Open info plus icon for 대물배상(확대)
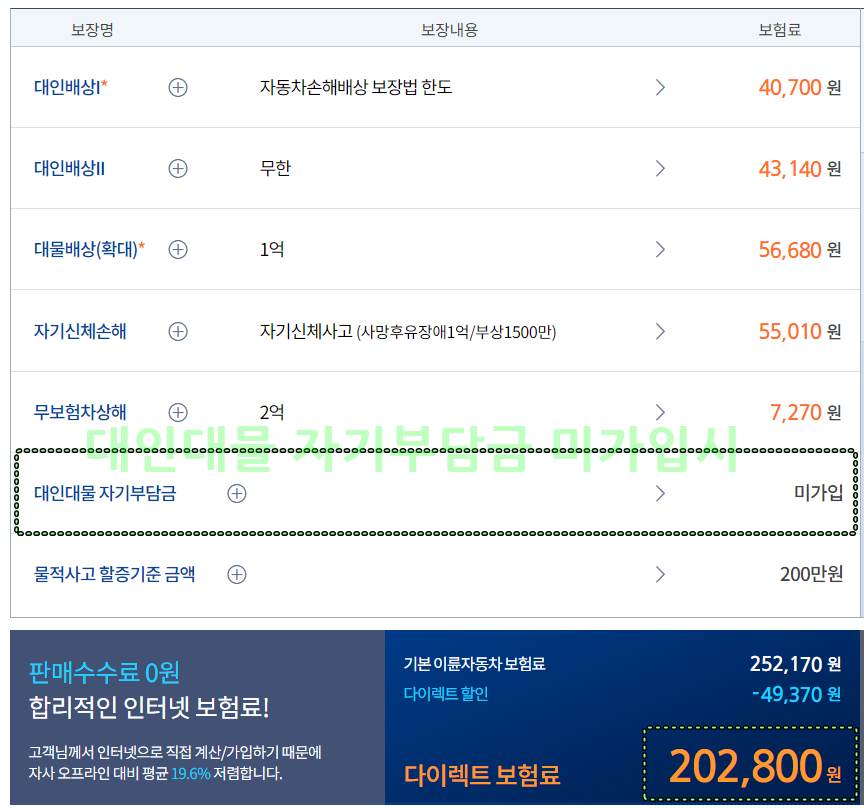864x808 pixels. pyautogui.click(x=178, y=250)
